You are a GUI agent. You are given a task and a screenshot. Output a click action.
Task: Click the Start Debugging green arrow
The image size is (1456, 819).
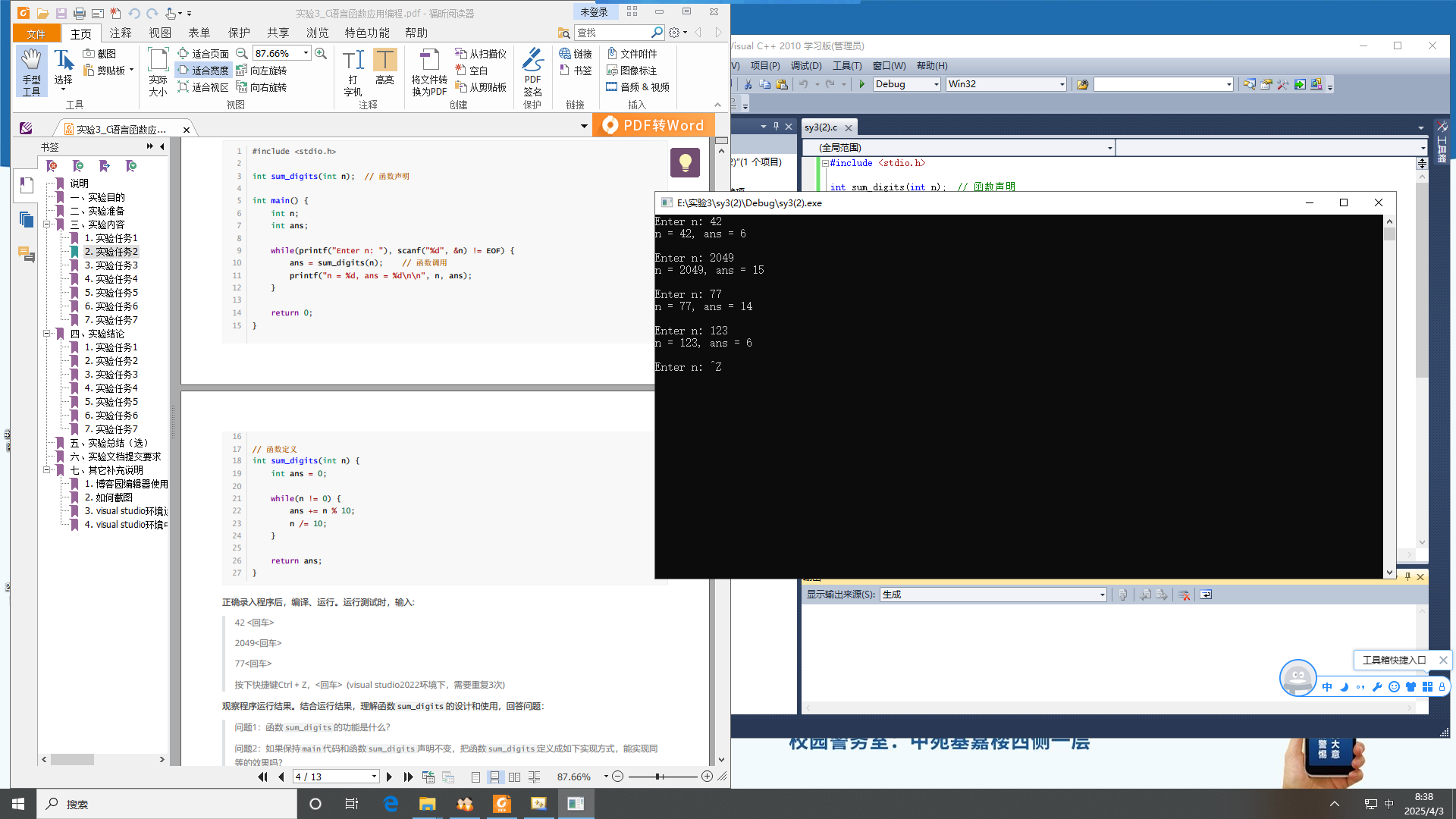pyautogui.click(x=861, y=84)
